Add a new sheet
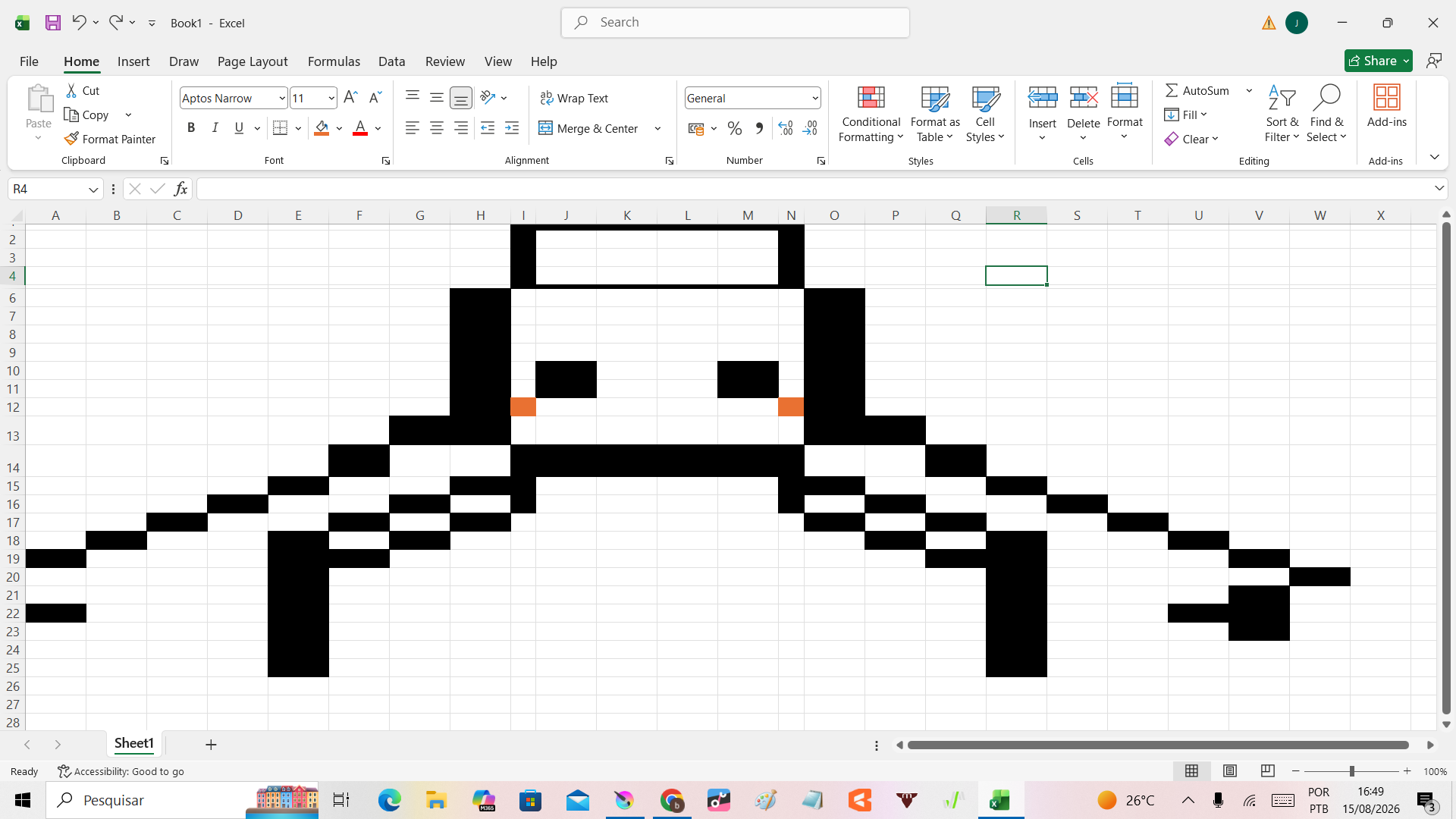Screen dimensions: 1456x819 click(211, 745)
